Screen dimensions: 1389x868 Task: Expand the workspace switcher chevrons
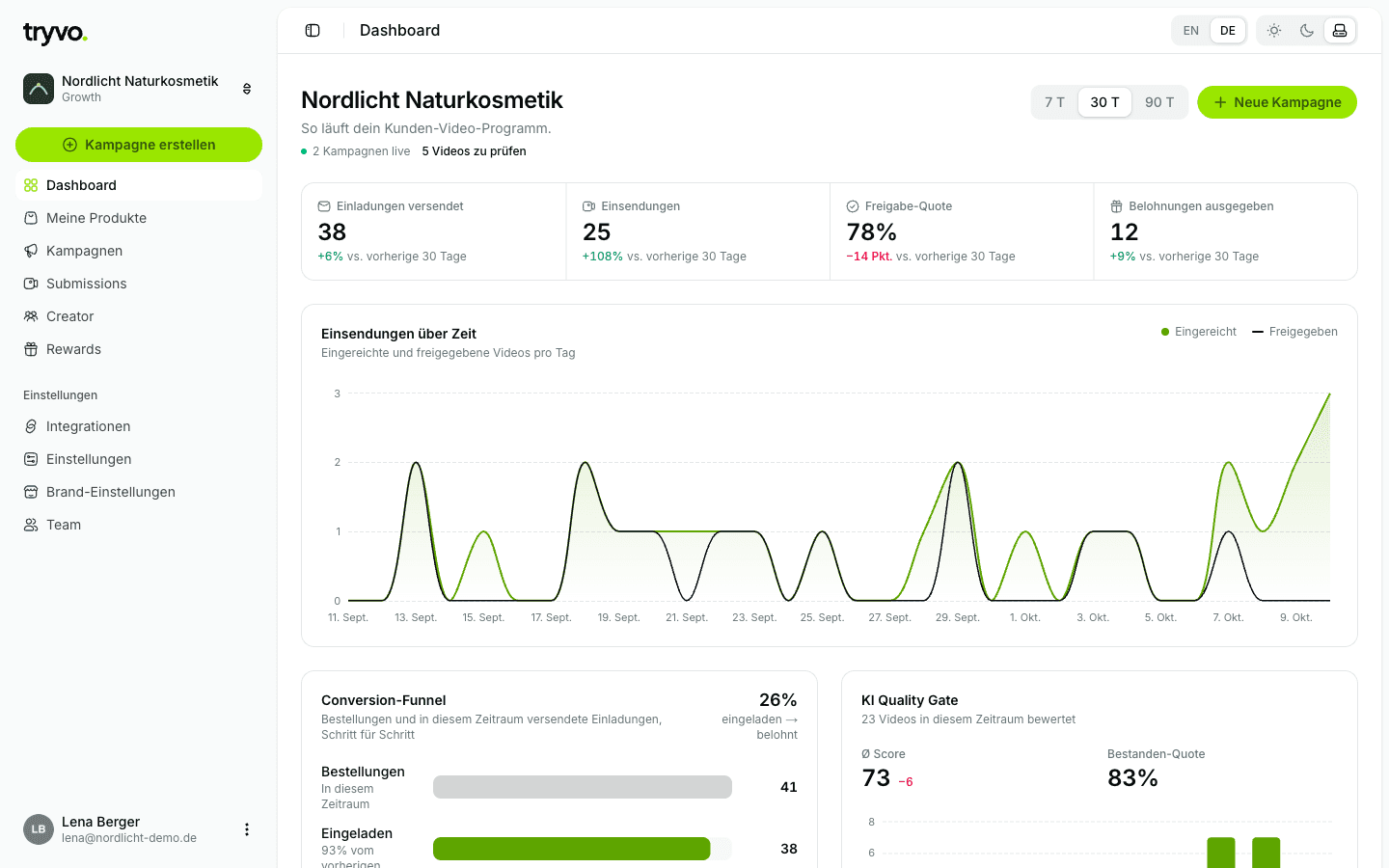click(247, 89)
